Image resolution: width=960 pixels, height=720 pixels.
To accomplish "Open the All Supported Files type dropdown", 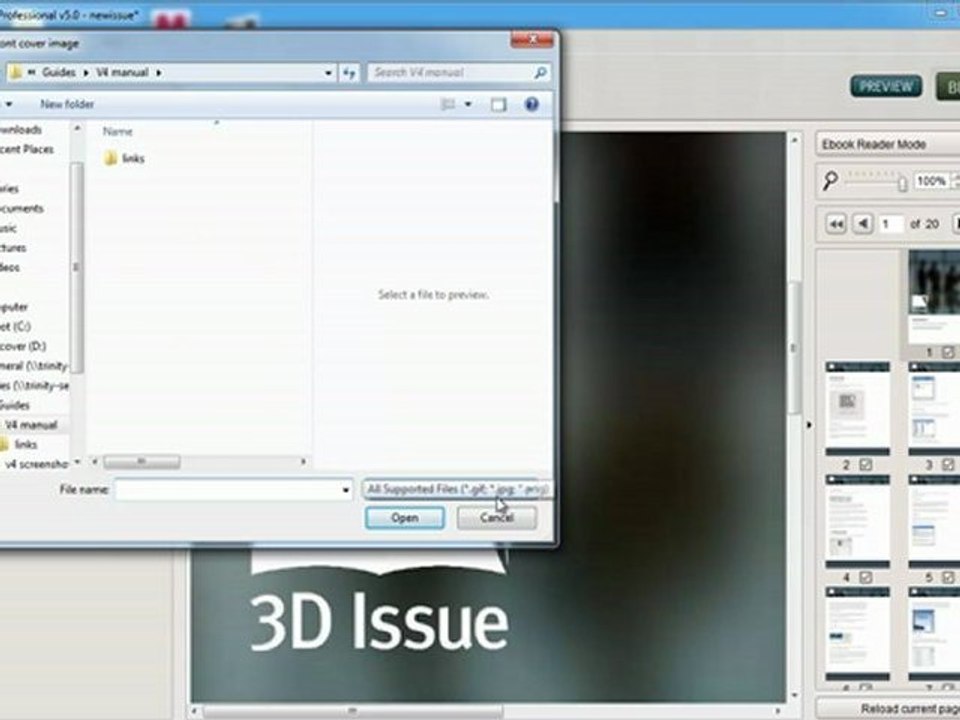I will [457, 489].
